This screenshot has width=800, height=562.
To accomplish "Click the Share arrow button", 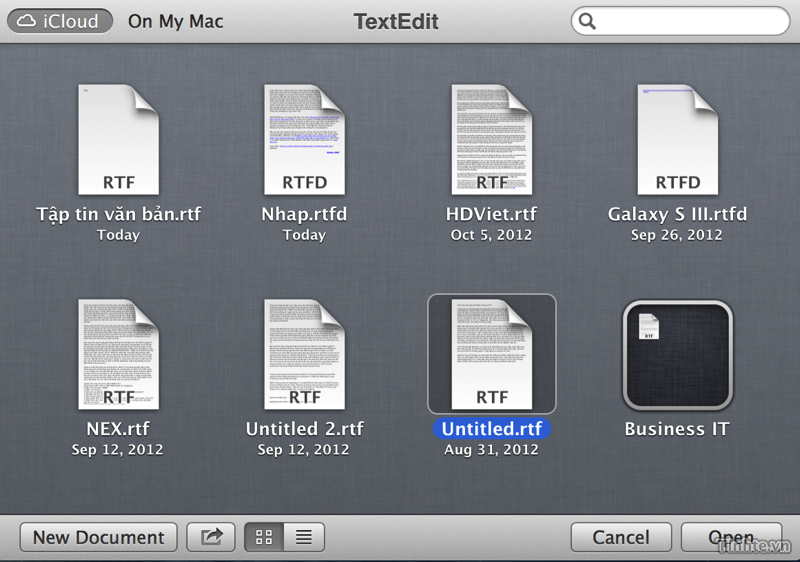I will coord(211,538).
